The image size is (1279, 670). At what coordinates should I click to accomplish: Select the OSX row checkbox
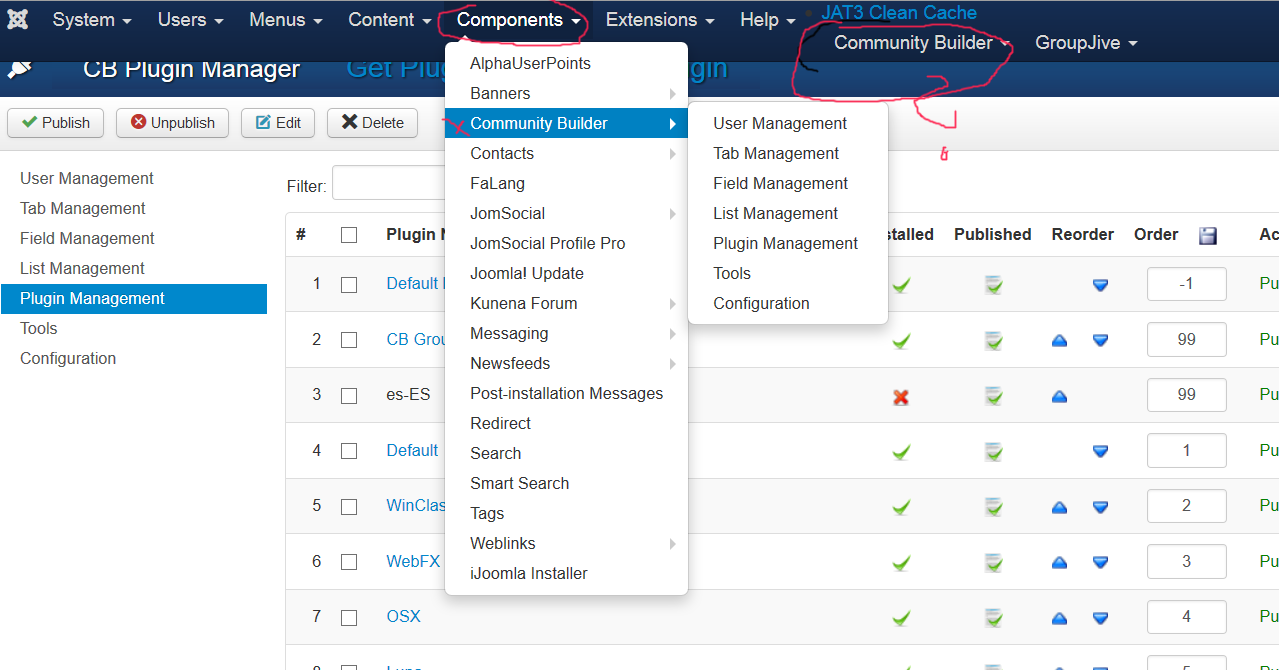point(349,617)
